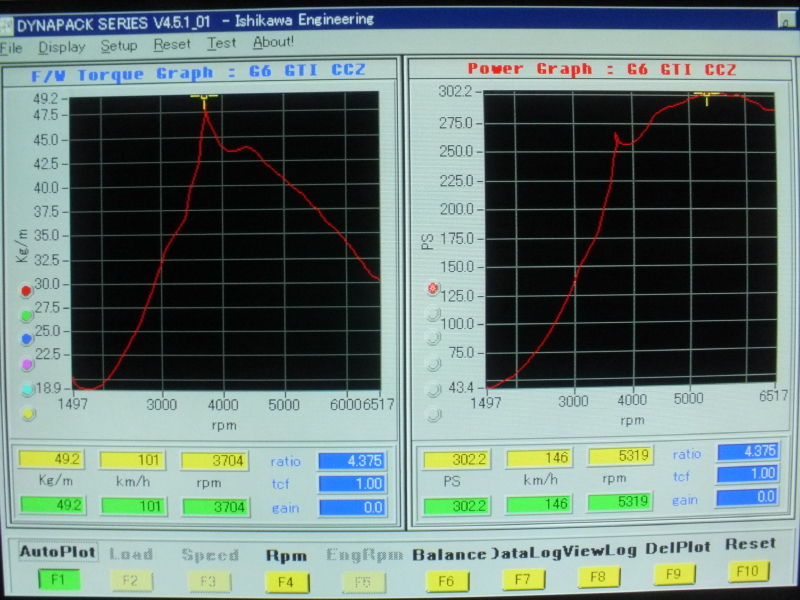Activate the F7 DataLog key
Viewport: 800px width, 600px height.
tap(522, 579)
